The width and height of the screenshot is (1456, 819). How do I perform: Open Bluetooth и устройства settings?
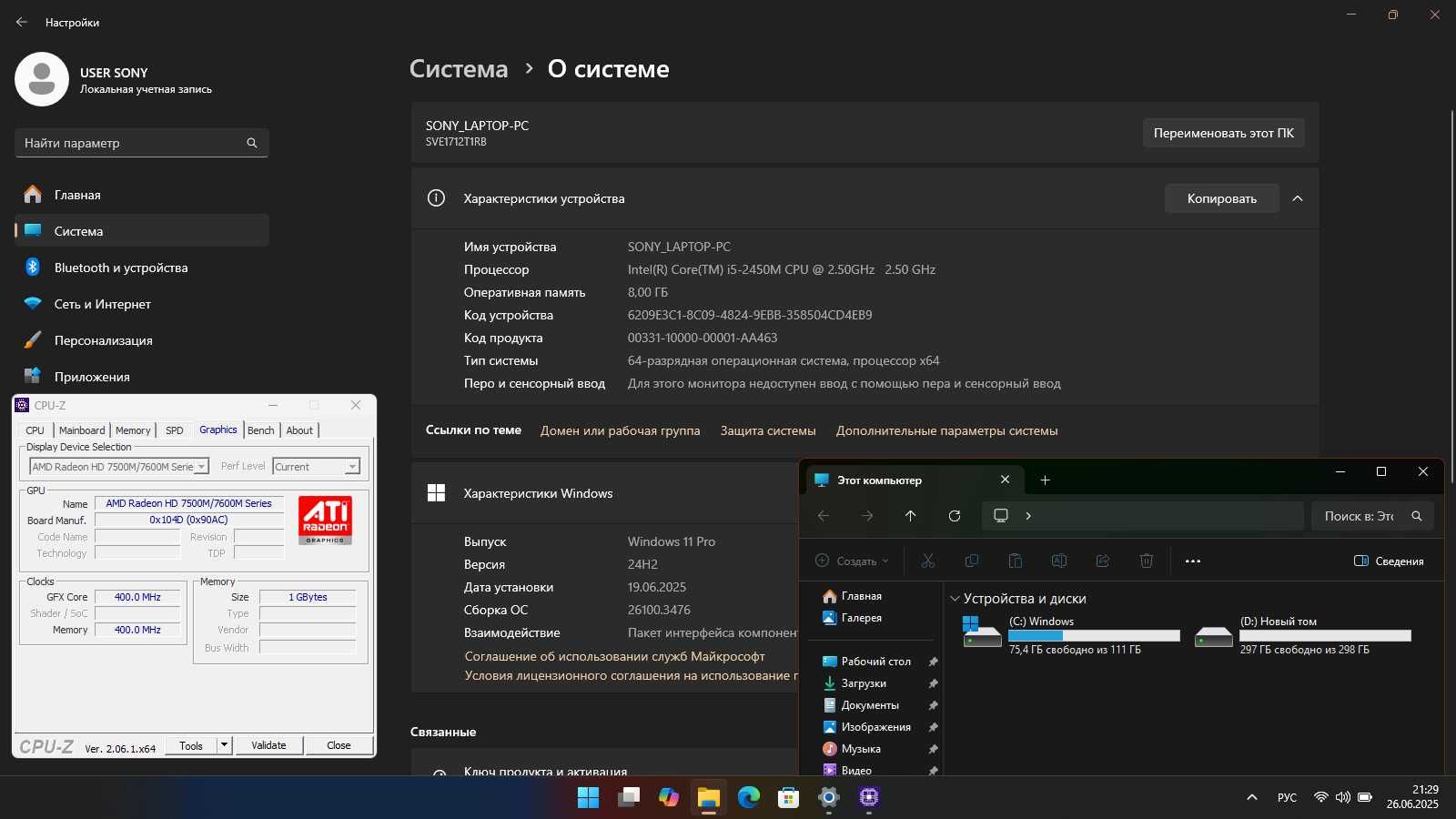(x=142, y=268)
